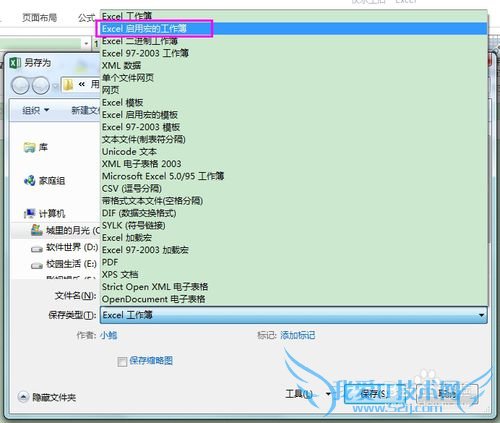The height and width of the screenshot is (423, 500).
Task: Pick Excel 97-2003 工作簿 format
Action: pos(294,53)
